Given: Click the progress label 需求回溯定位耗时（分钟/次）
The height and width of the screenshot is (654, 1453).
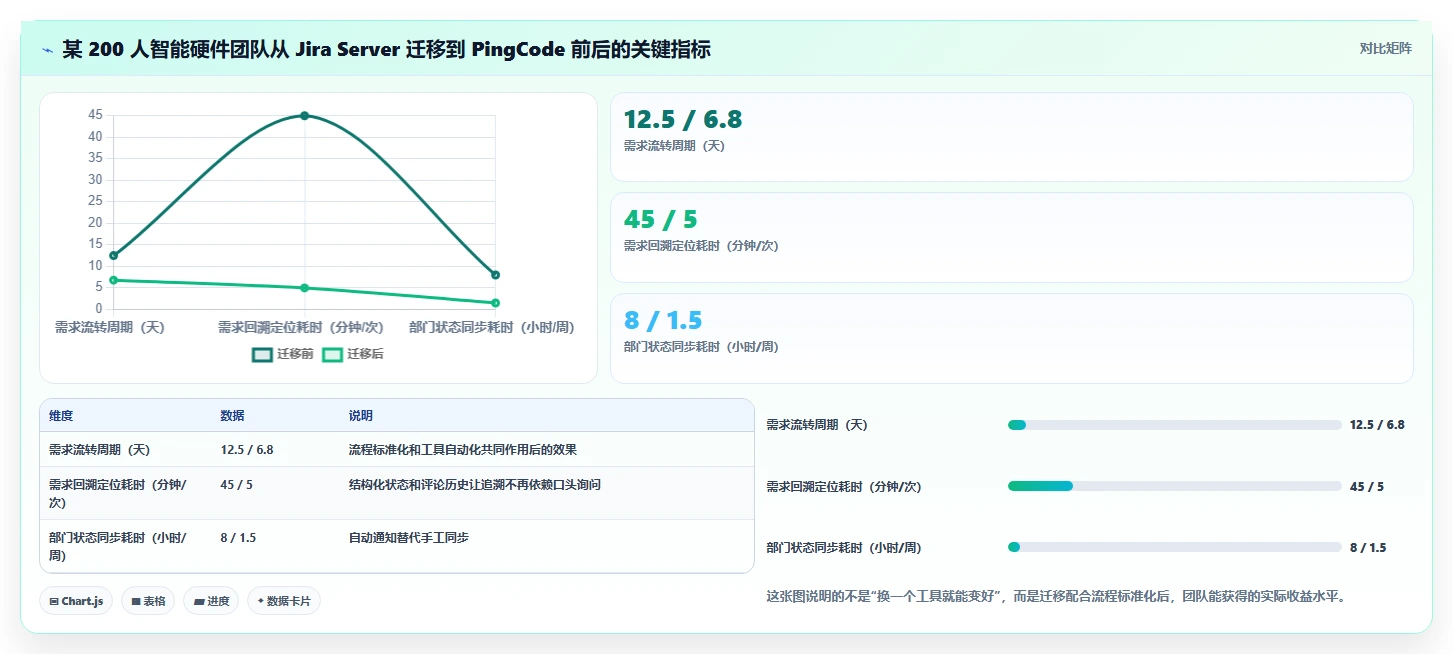Looking at the screenshot, I should 843,487.
